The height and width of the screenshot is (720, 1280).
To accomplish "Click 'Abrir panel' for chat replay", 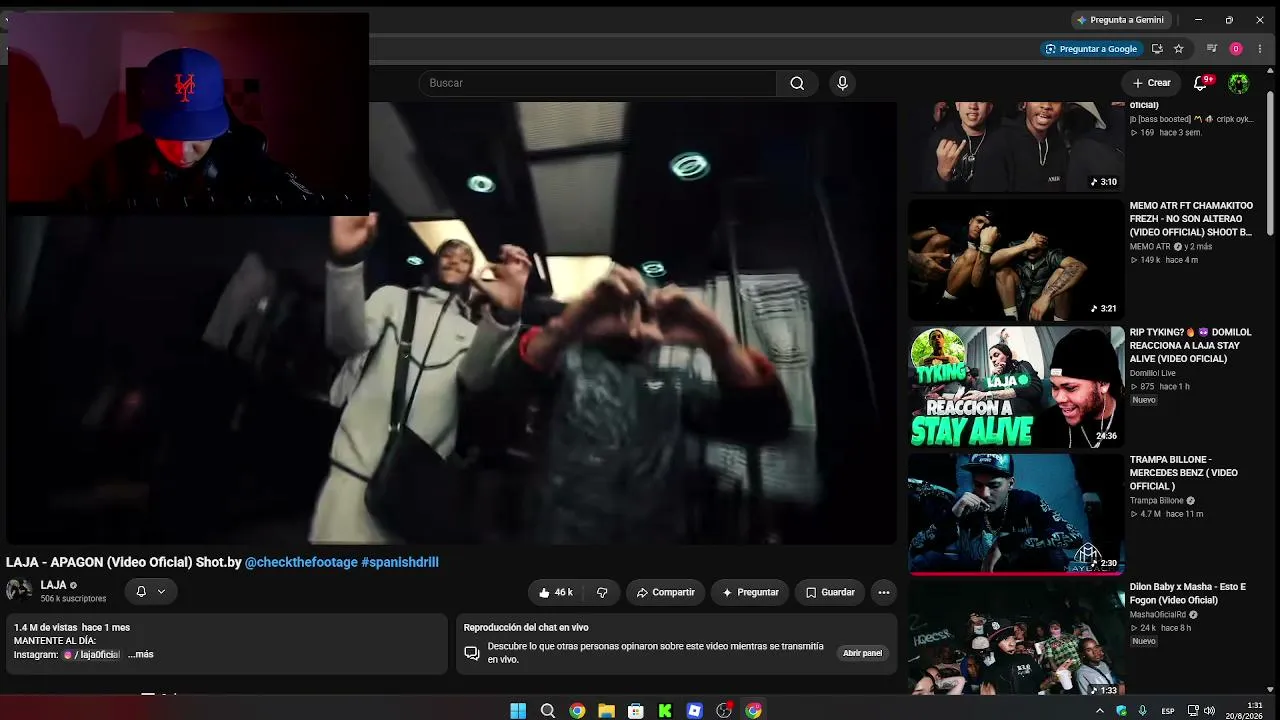I will (x=862, y=653).
